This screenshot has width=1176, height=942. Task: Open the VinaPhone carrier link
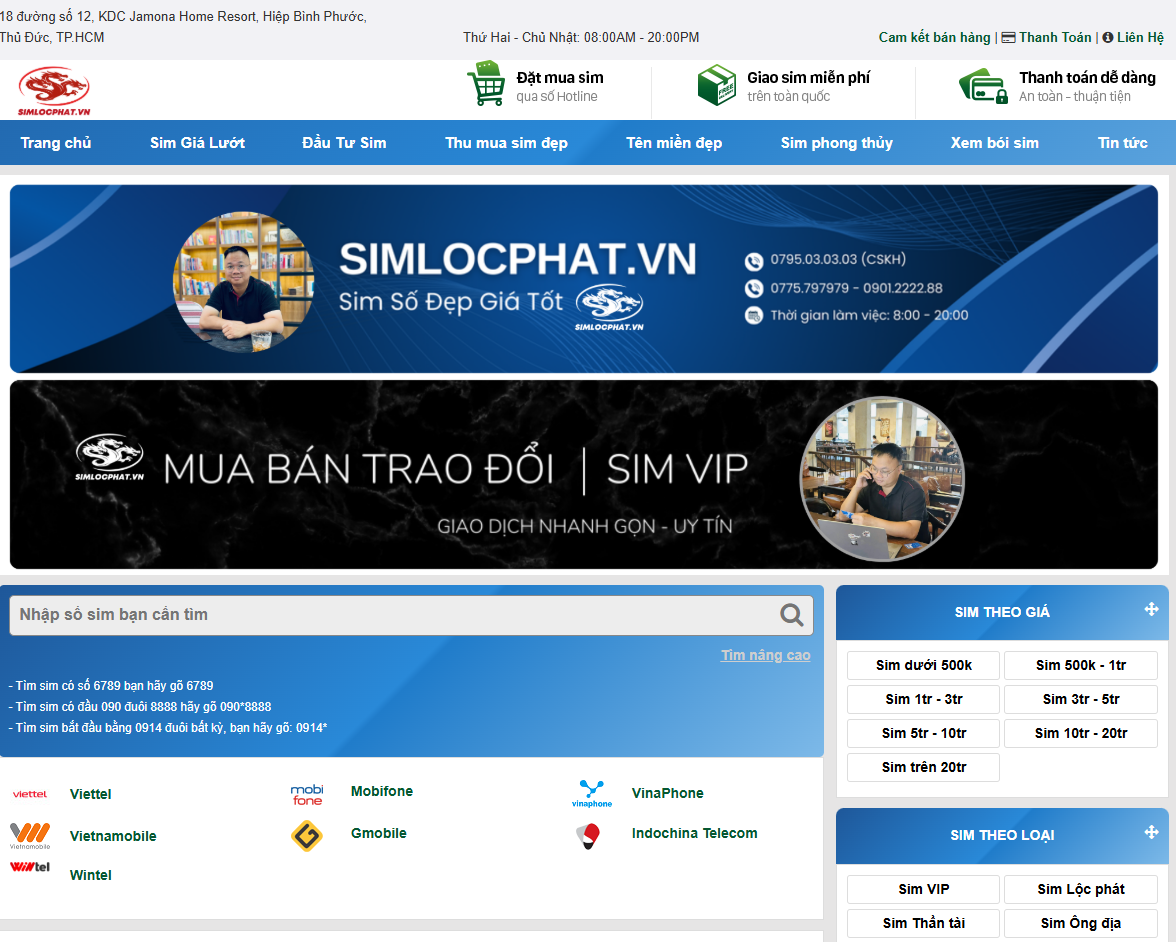(x=668, y=794)
